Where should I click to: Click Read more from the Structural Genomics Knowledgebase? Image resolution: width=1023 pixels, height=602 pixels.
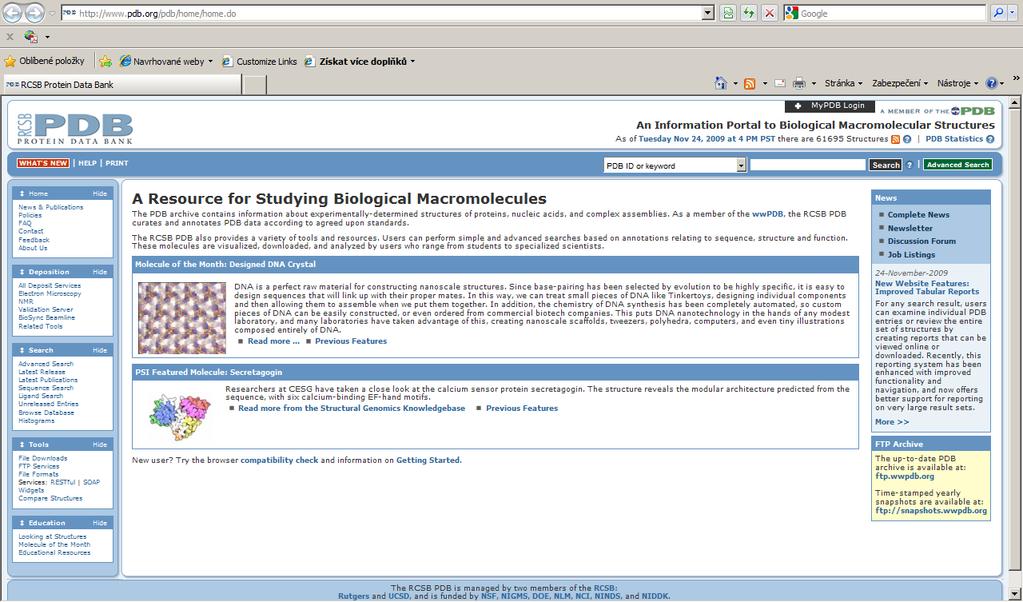(x=352, y=408)
